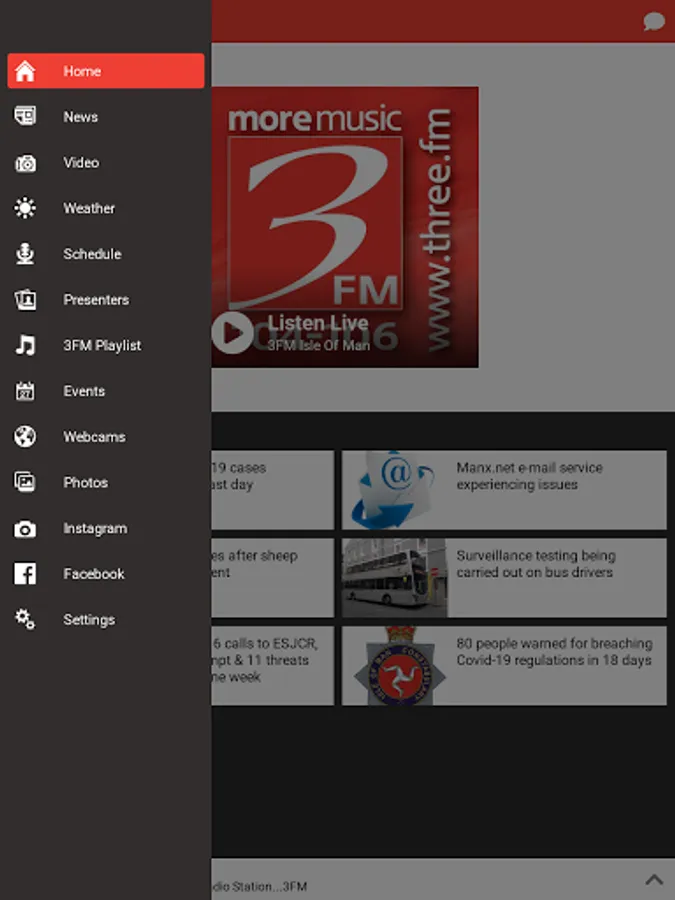The height and width of the screenshot is (900, 675).
Task: Go to News in the drawer
Action: click(106, 117)
